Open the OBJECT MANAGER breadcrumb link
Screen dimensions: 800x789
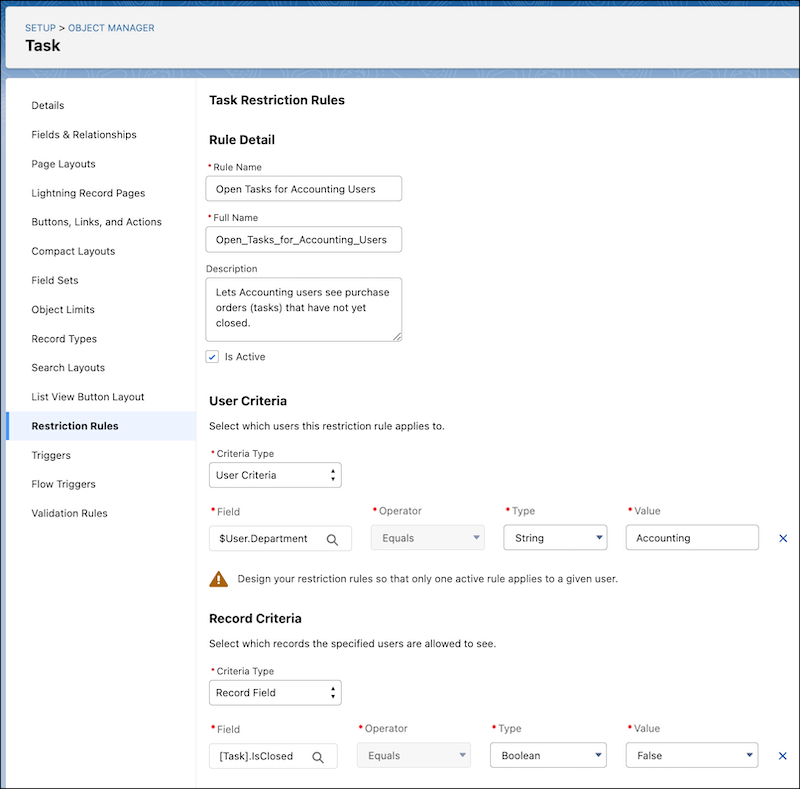click(x=109, y=27)
